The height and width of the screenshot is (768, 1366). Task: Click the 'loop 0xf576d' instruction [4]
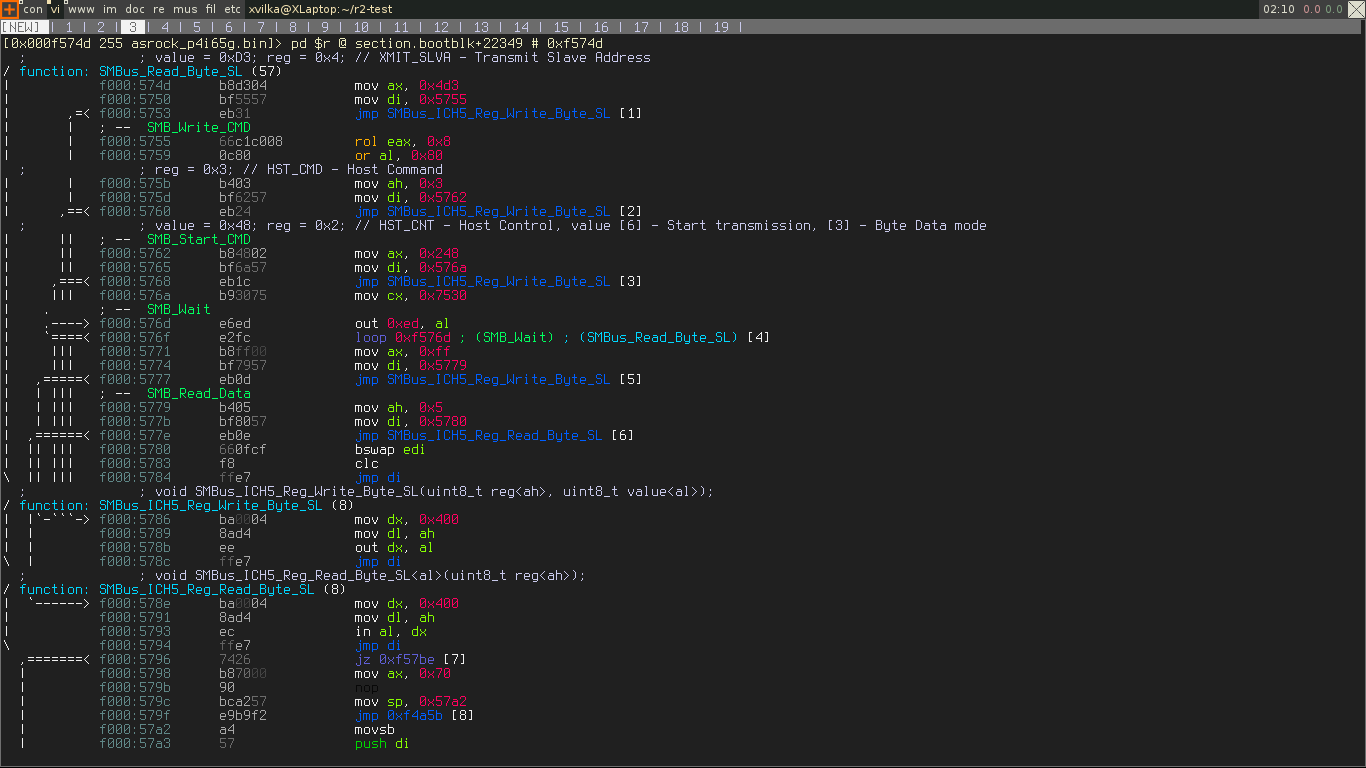pos(562,337)
